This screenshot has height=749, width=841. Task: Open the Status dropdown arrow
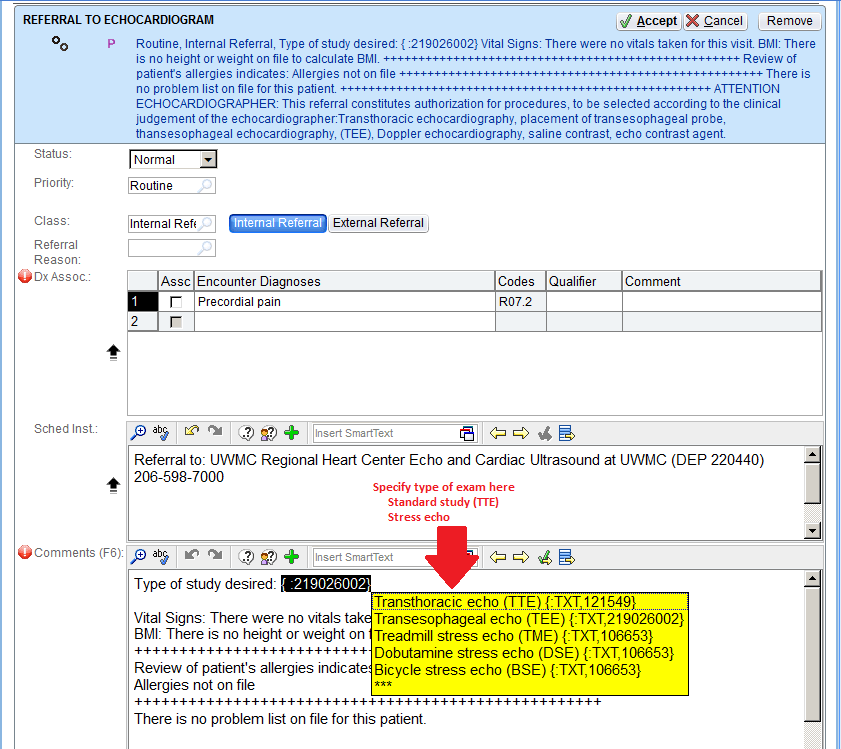208,159
